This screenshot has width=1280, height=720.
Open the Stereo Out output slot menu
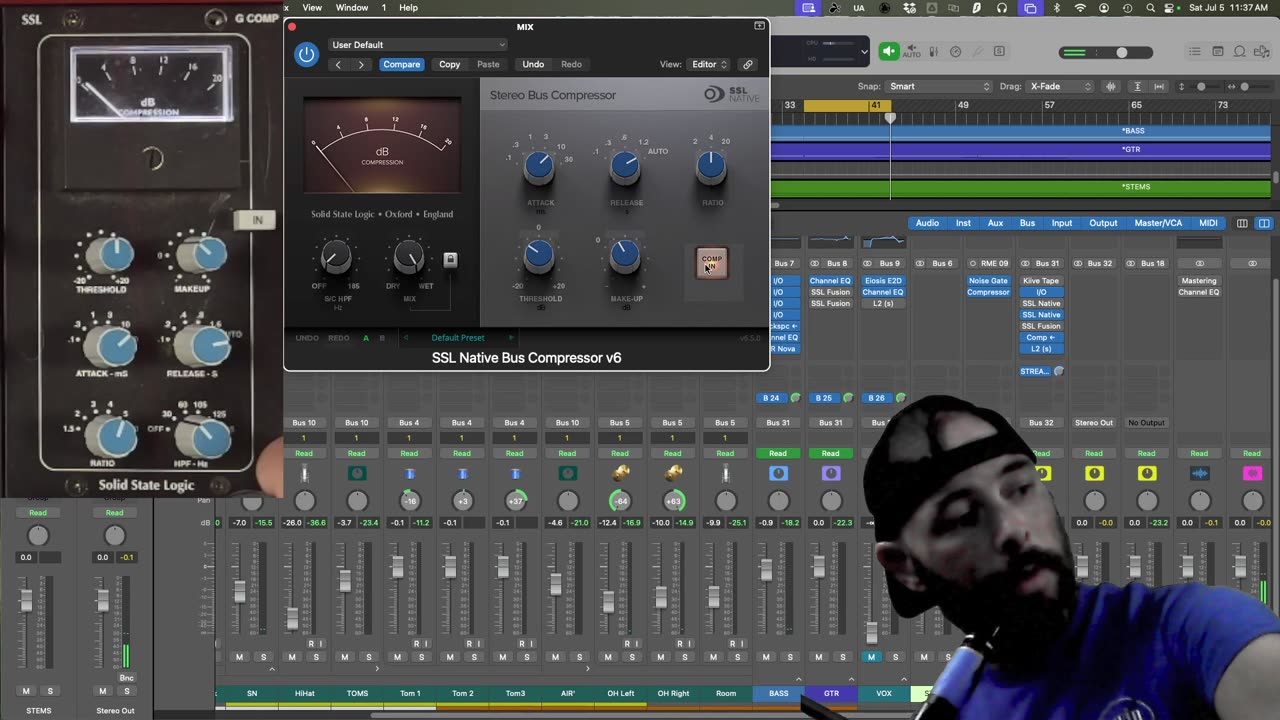[1093, 423]
